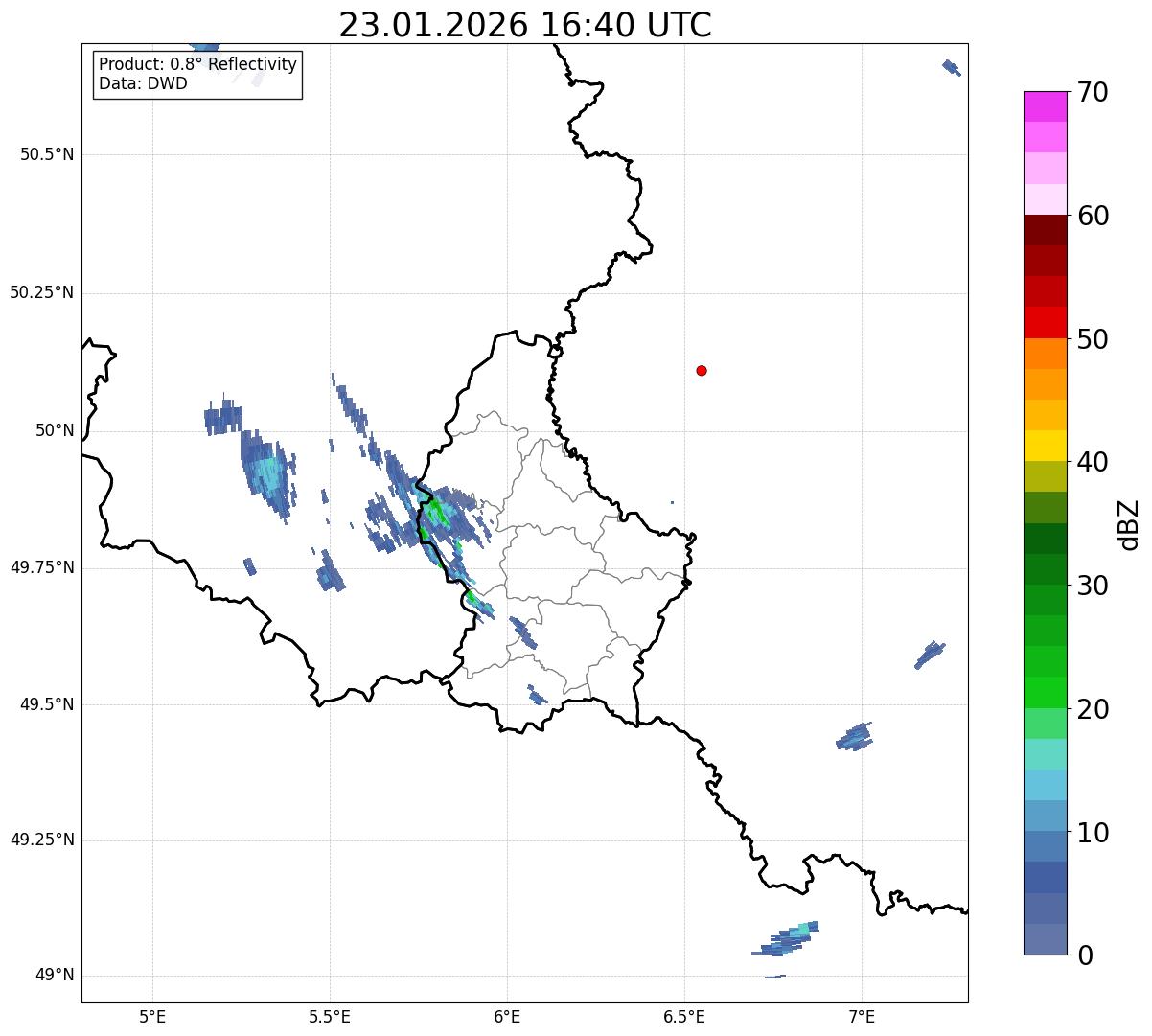Viewport: 1152px width, 1036px height.
Task: Click the 50°N latitude label
Action: click(53, 431)
